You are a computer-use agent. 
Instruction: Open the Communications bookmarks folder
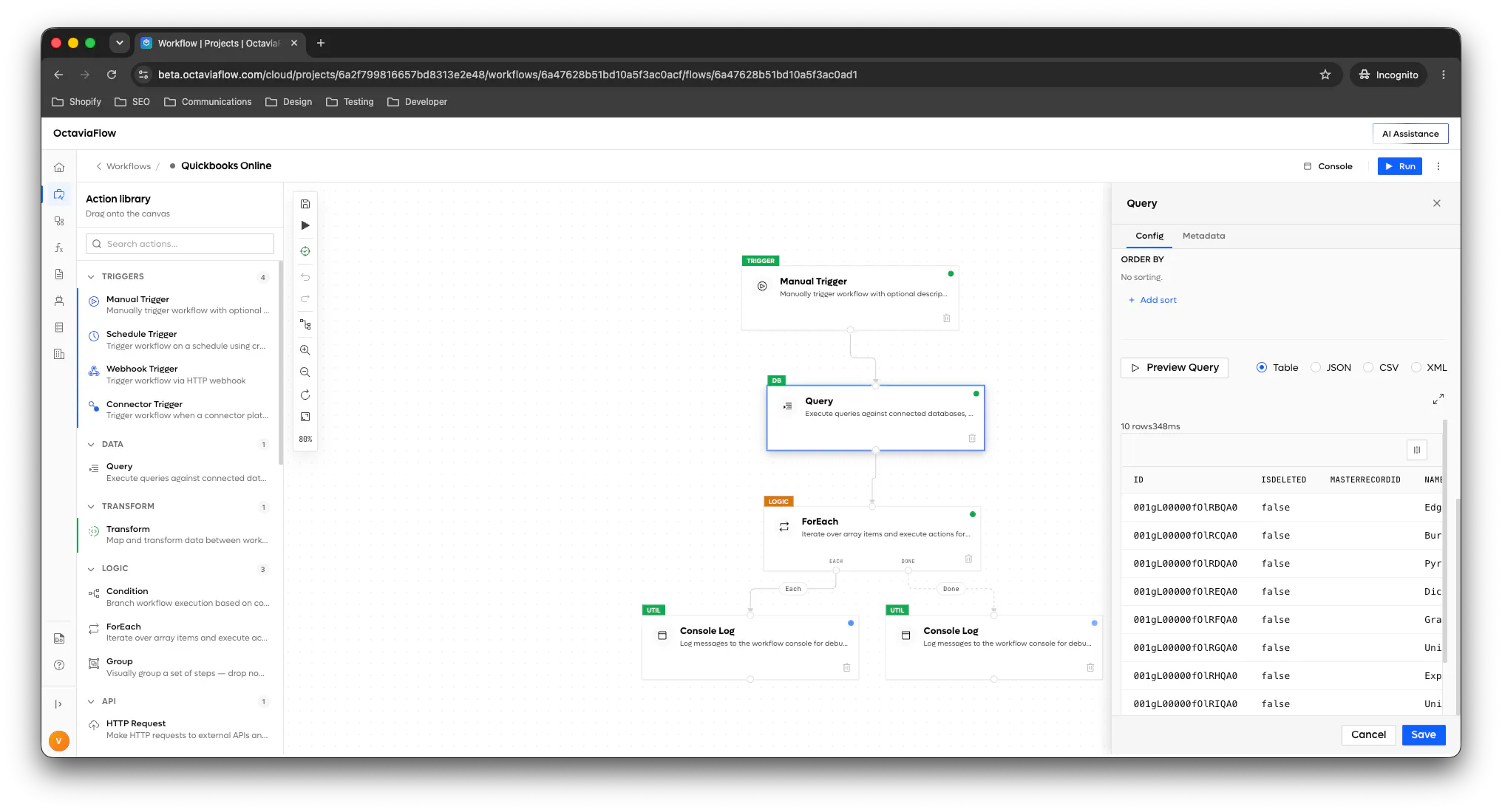coord(208,102)
